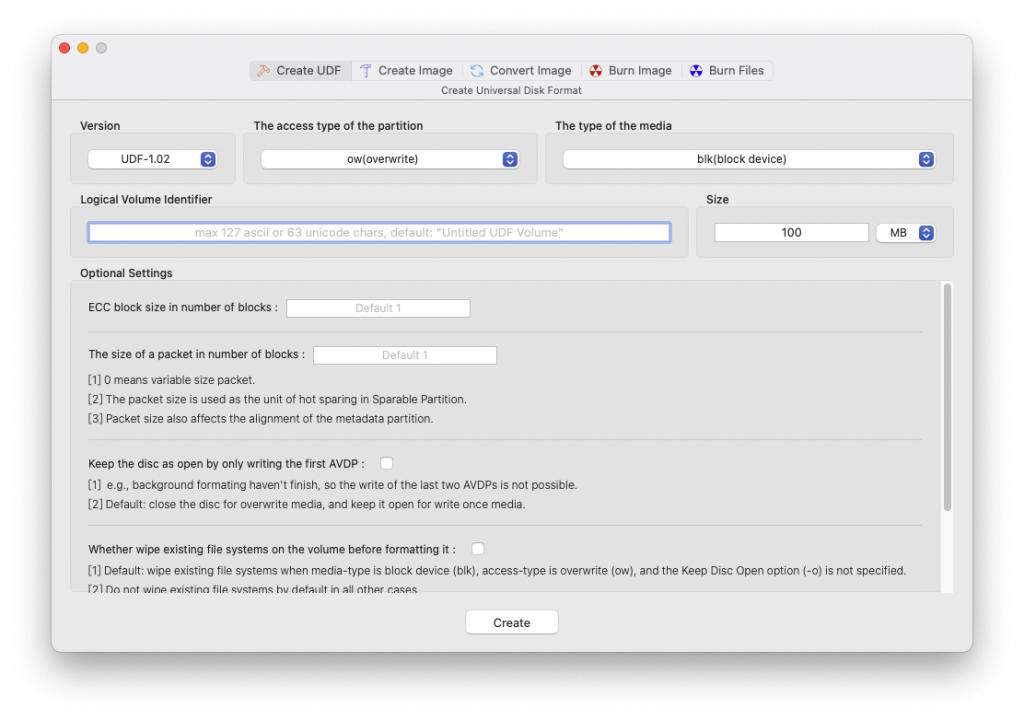Click the '[1] 0 means variable size packet.' note
The width and height of the screenshot is (1024, 720).
[x=172, y=380]
